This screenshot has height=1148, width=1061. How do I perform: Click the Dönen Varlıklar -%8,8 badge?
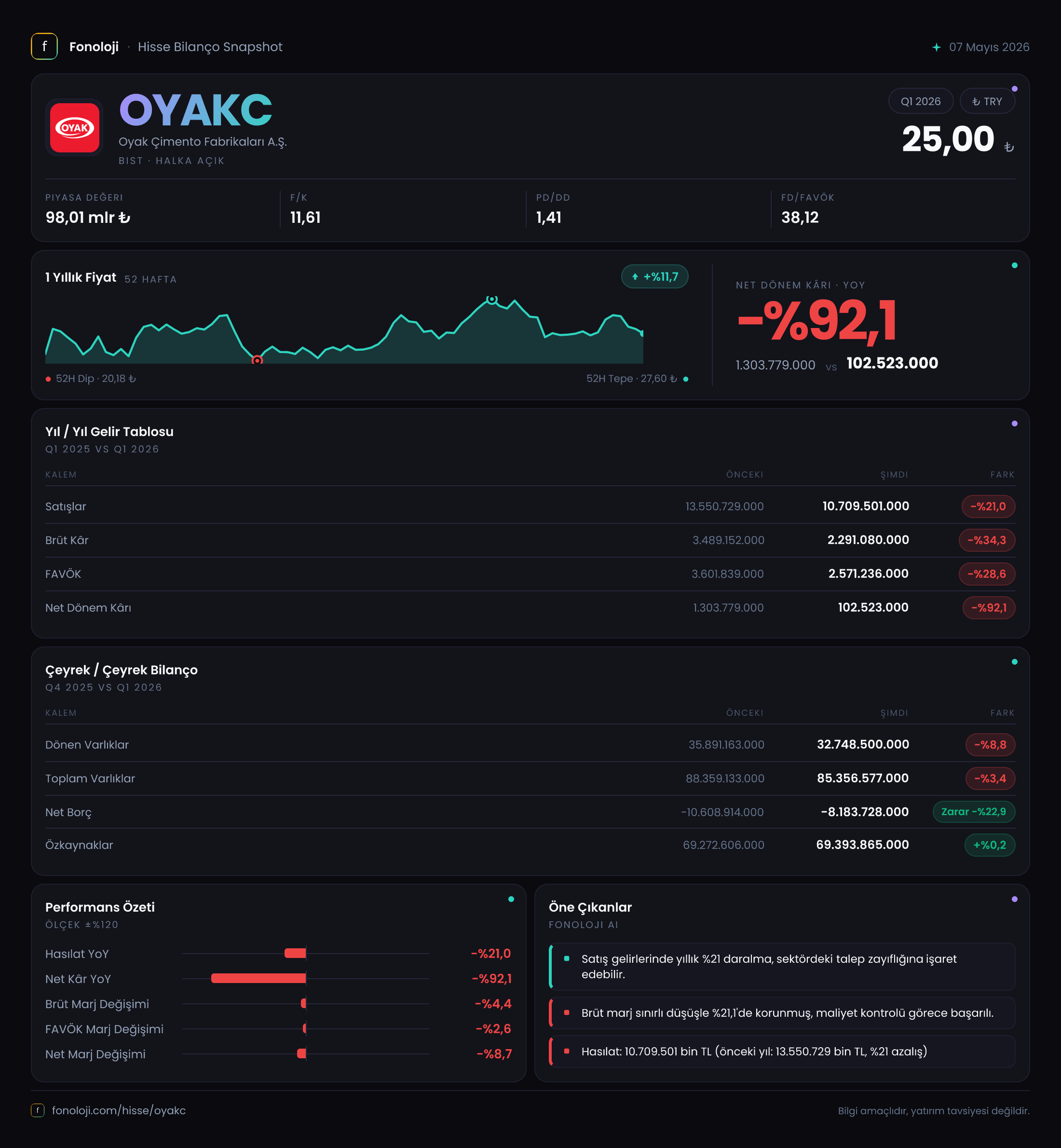click(990, 745)
